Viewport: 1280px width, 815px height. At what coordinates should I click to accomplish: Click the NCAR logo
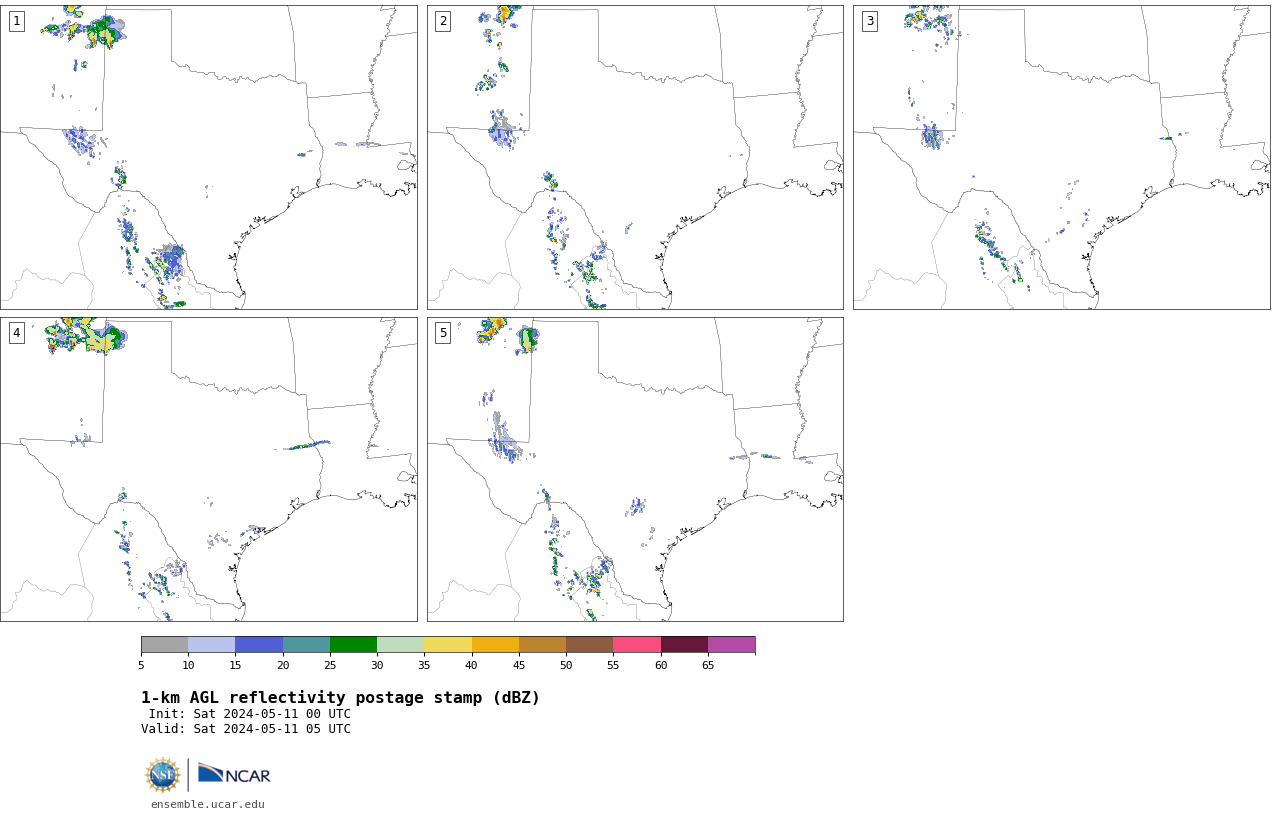[x=234, y=774]
